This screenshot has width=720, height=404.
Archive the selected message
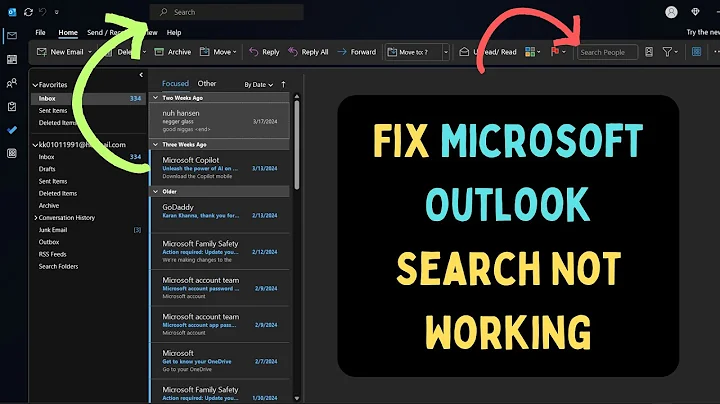[173, 52]
